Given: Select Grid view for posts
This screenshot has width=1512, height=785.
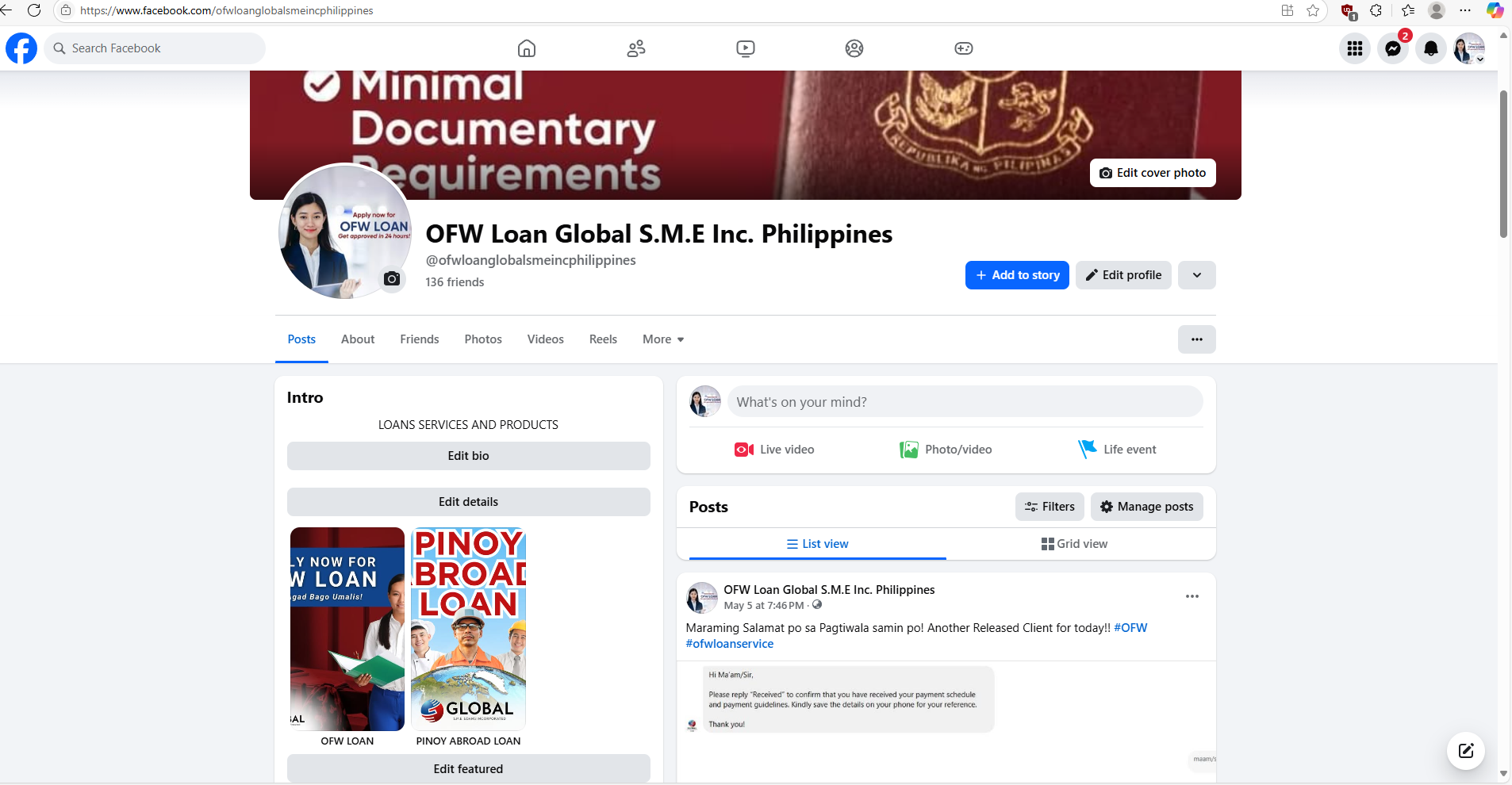Looking at the screenshot, I should pyautogui.click(x=1075, y=544).
